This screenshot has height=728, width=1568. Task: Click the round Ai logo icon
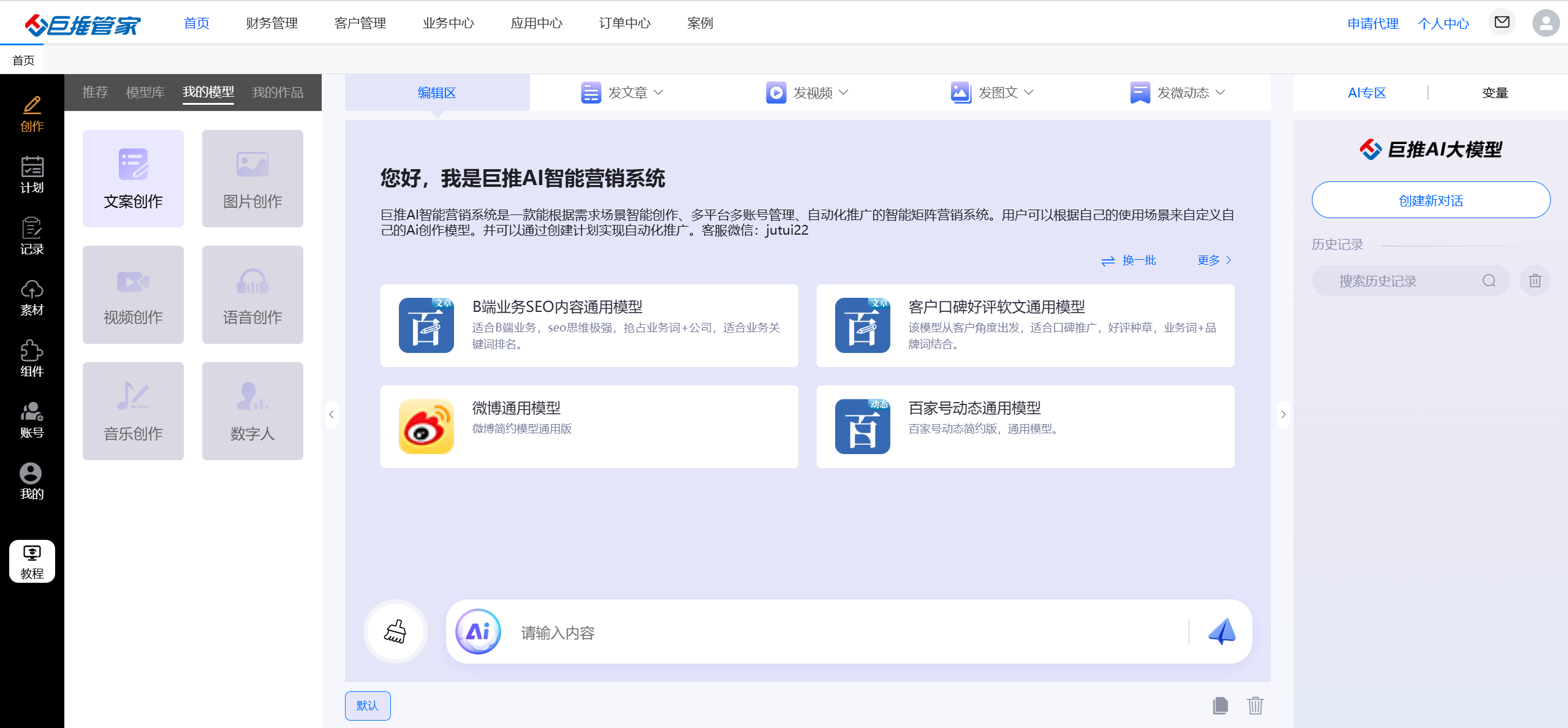[x=478, y=631]
